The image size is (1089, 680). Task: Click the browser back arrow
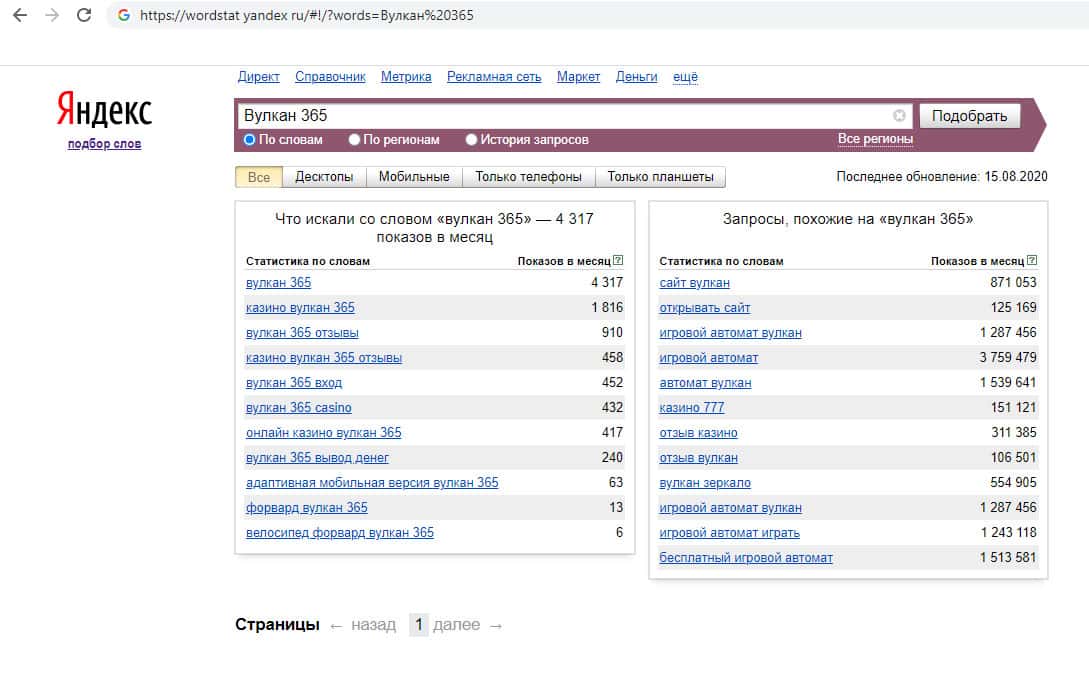click(x=19, y=15)
